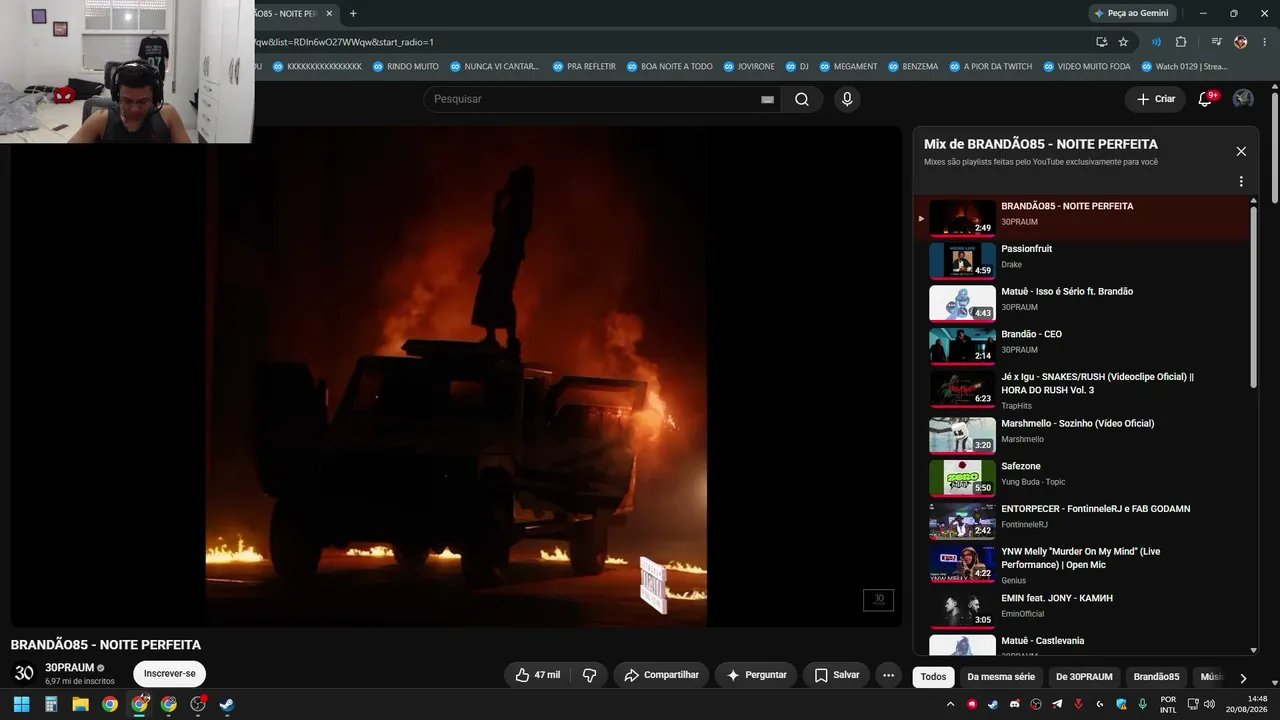Save the video with Salvar button
Viewport: 1280px width, 720px height.
point(836,675)
